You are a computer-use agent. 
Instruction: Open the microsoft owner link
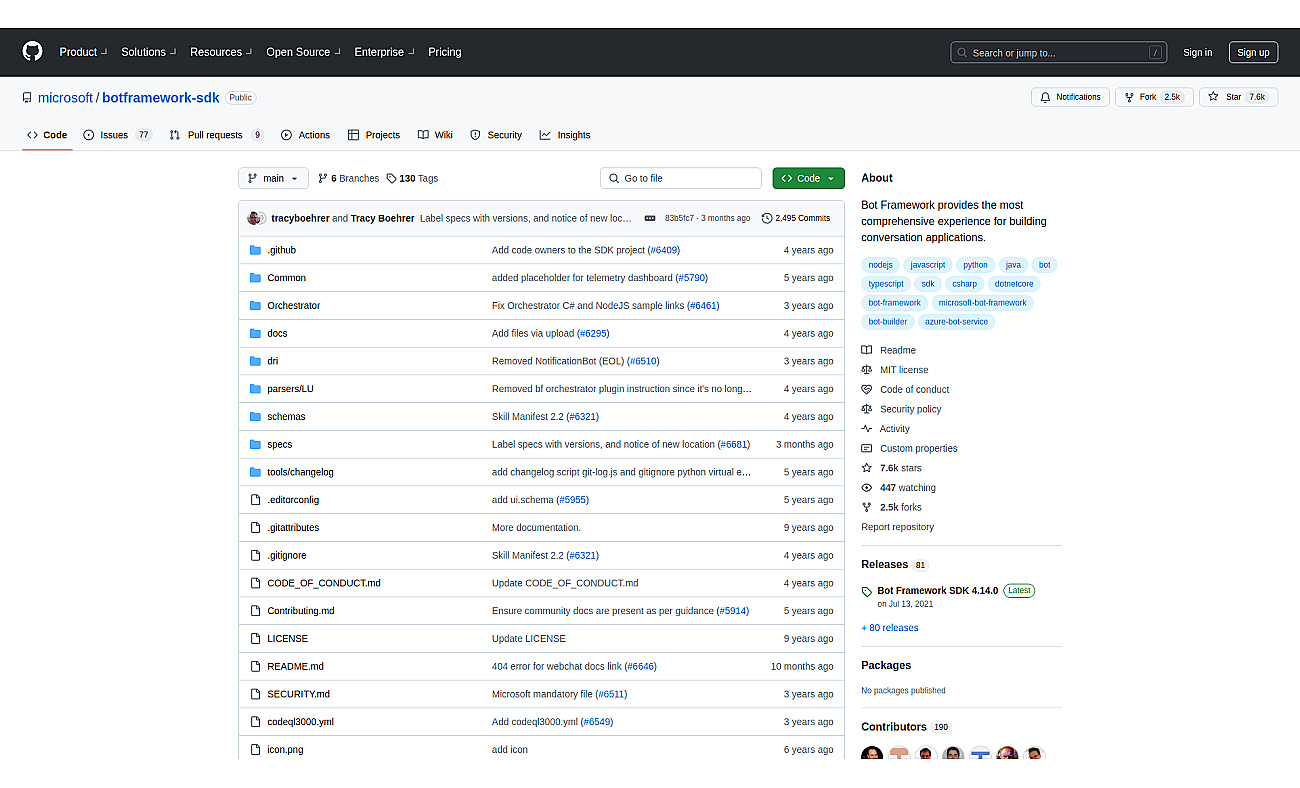65,97
